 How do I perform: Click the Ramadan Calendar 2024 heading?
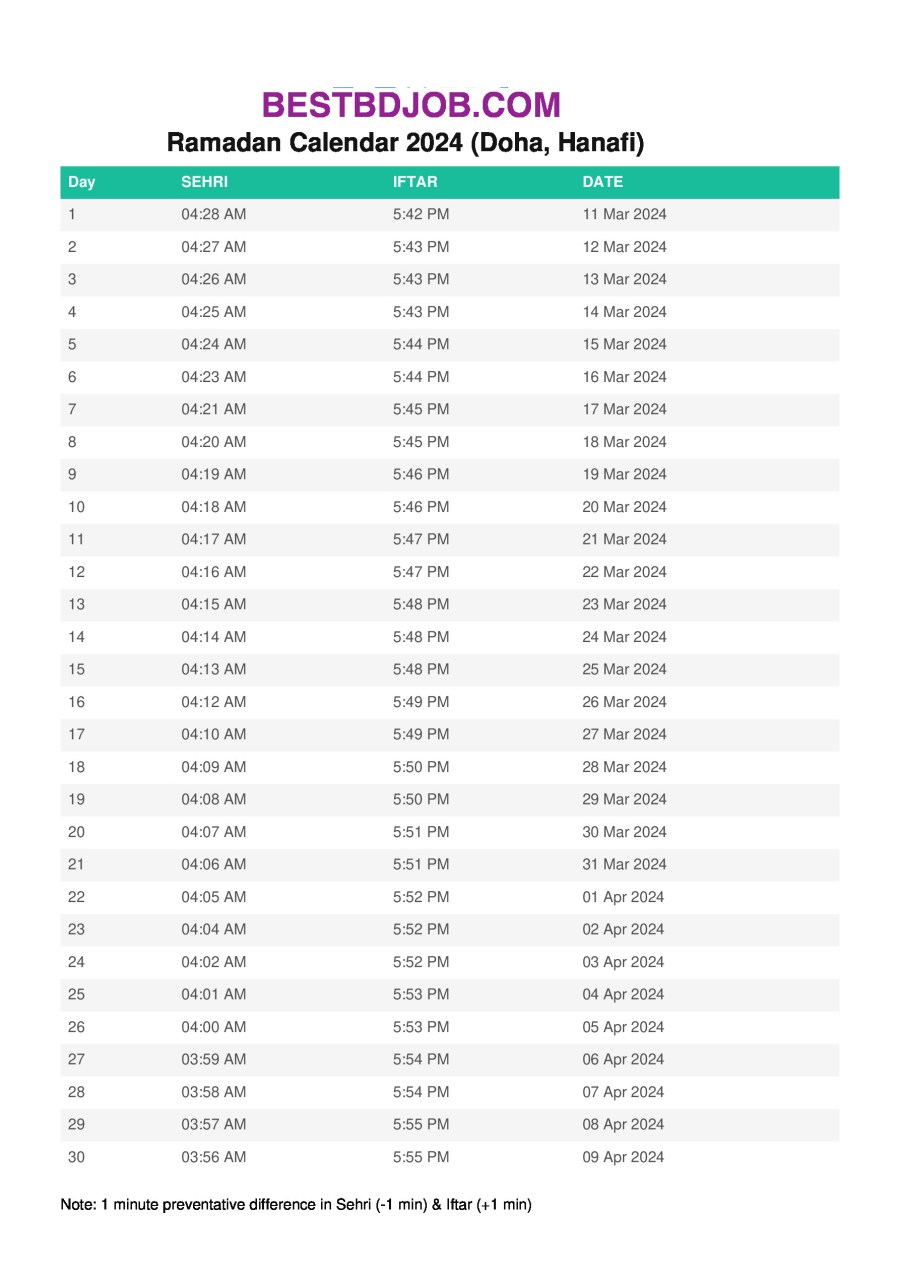click(x=405, y=143)
